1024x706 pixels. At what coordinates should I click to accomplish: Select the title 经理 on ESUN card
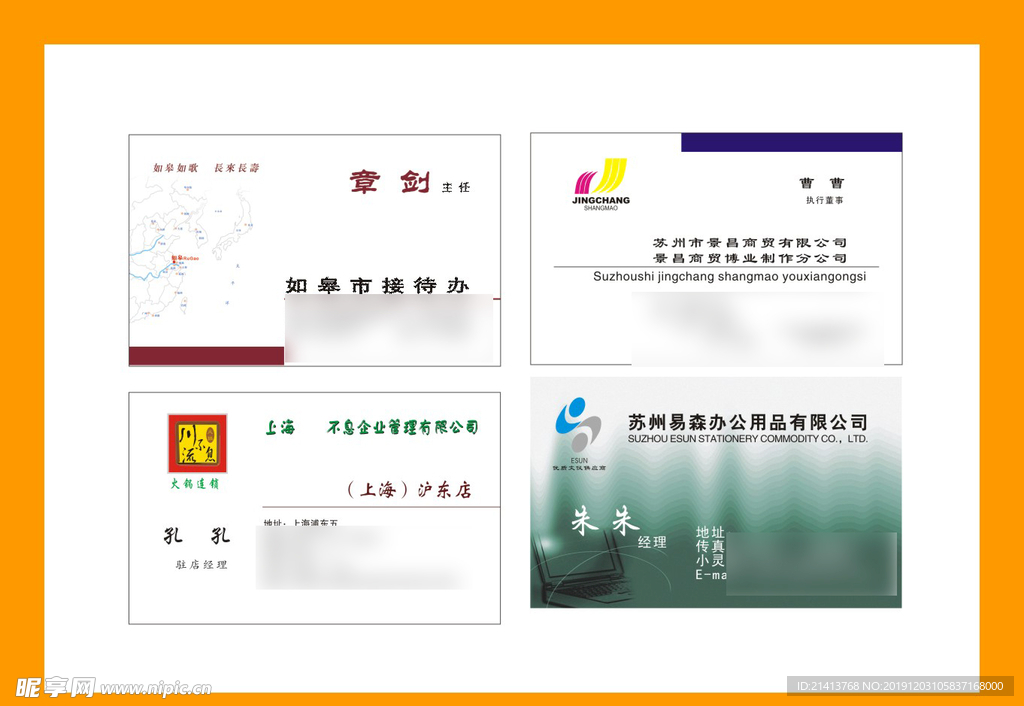652,542
